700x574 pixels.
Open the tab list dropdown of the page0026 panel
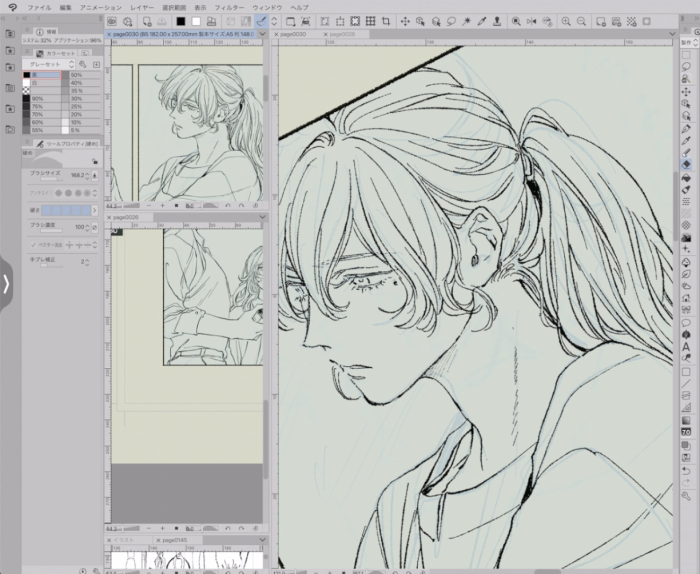pyautogui.click(x=262, y=217)
